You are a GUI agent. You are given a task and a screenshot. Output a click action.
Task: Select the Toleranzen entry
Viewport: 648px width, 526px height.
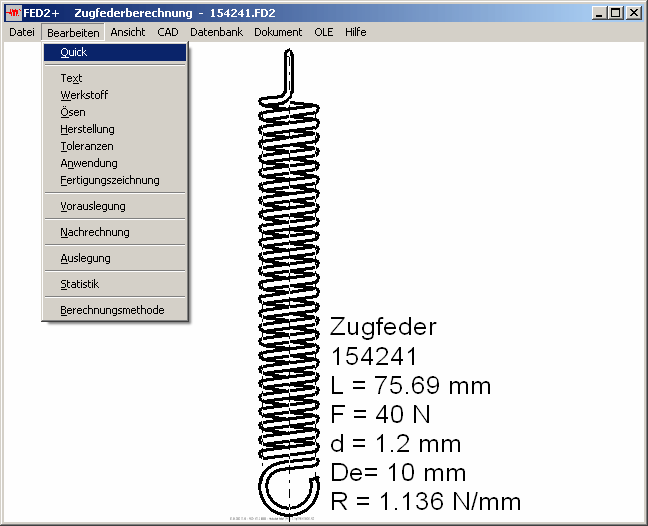pyautogui.click(x=86, y=146)
